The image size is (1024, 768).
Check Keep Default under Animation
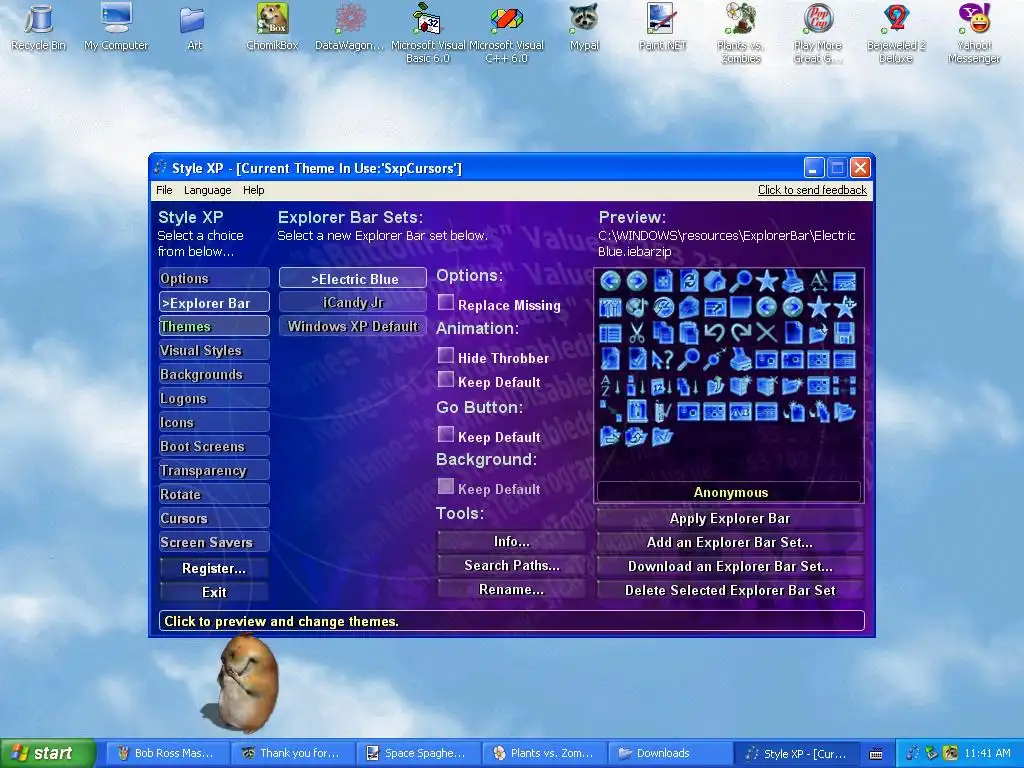(x=445, y=379)
